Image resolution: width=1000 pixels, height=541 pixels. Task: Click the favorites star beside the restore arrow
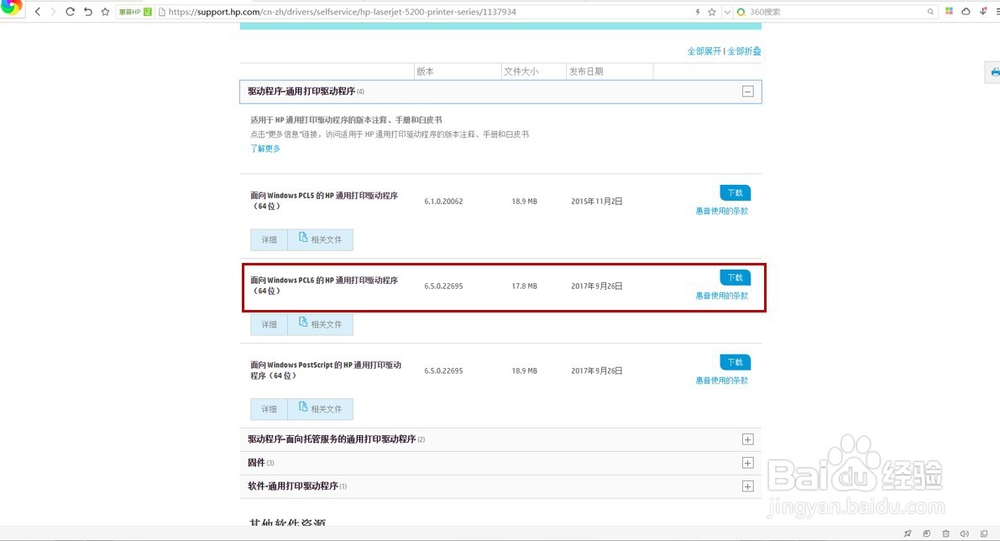pos(105,11)
